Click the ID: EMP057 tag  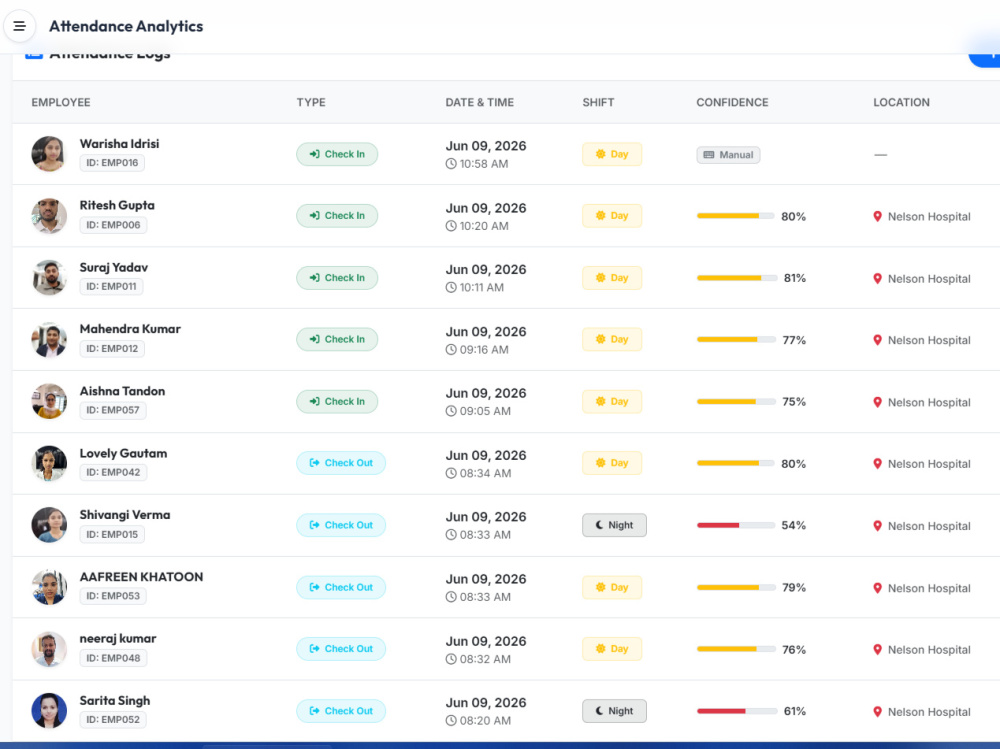coord(113,410)
